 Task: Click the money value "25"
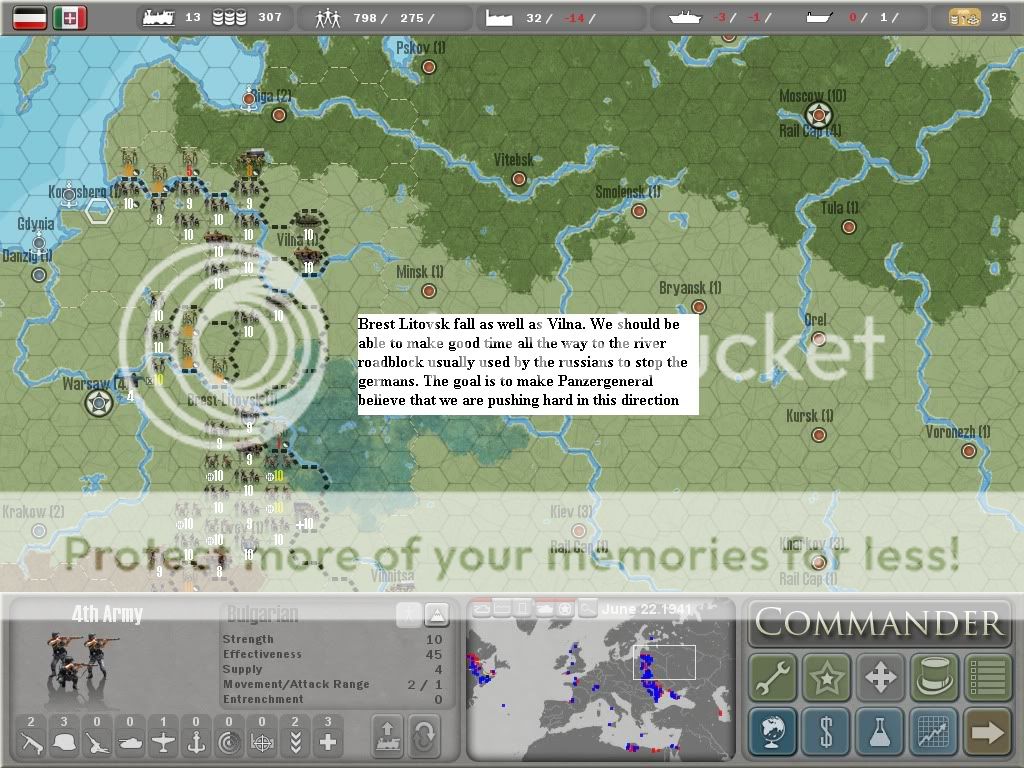(x=999, y=17)
